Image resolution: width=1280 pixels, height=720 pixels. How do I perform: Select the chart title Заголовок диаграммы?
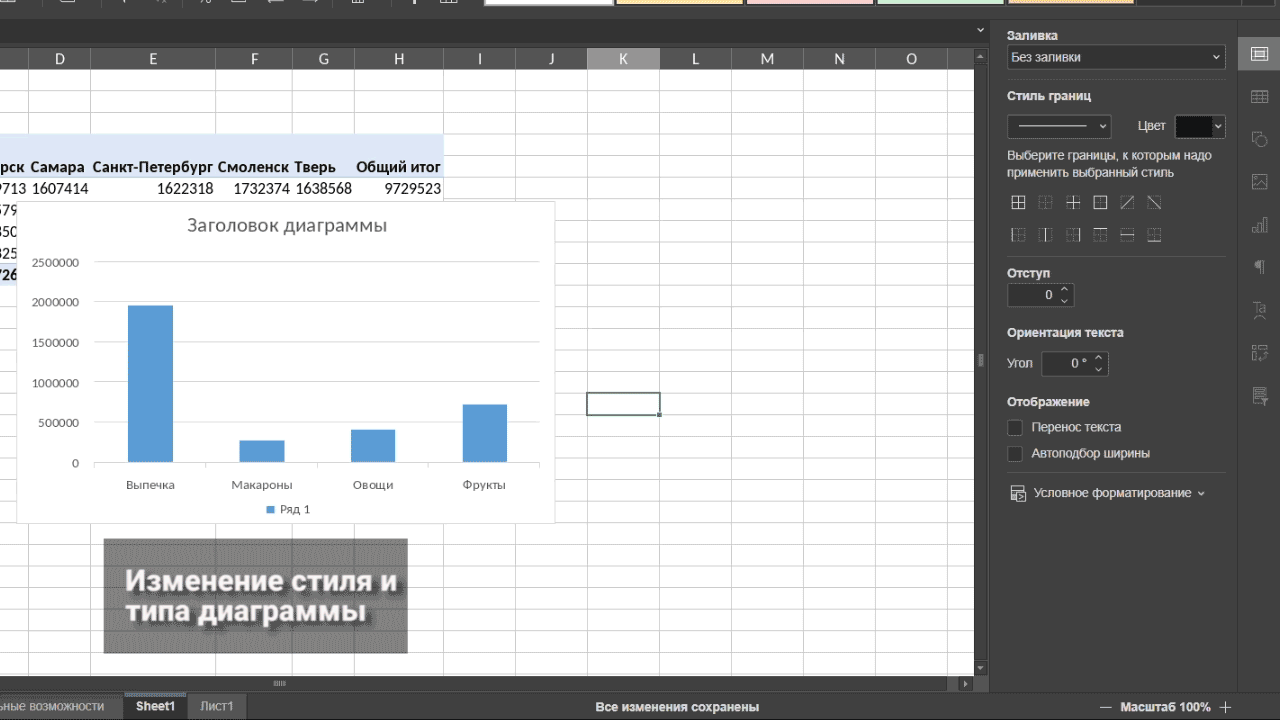point(287,225)
